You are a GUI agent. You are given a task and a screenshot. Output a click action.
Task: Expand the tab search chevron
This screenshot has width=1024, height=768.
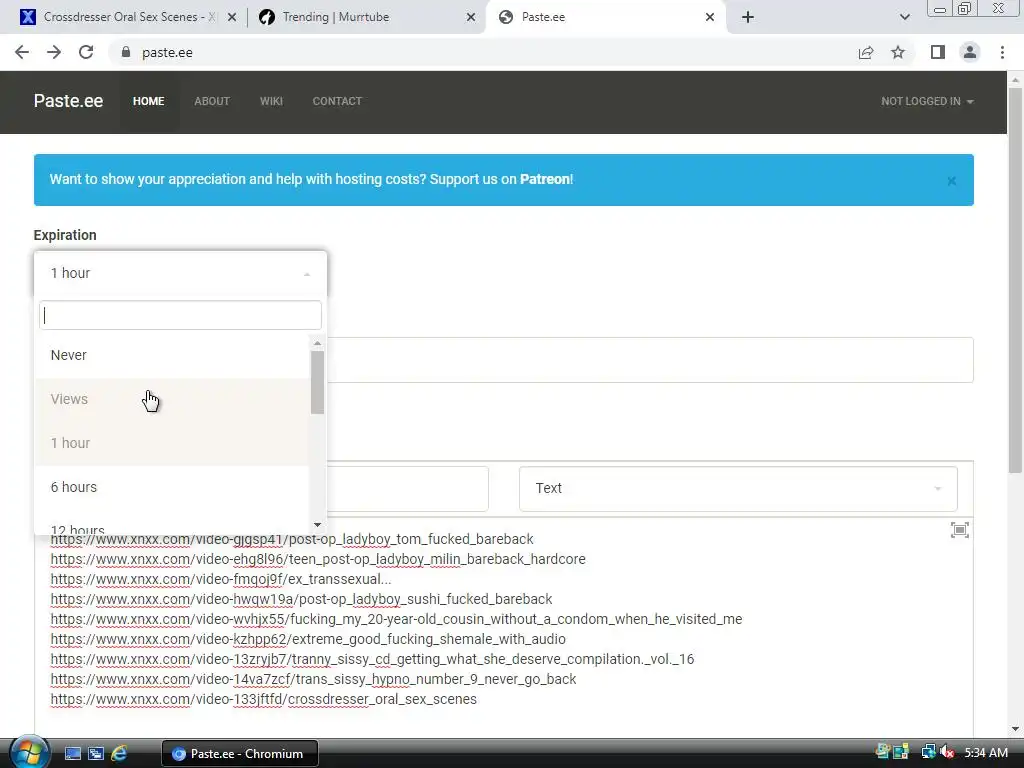pyautogui.click(x=904, y=17)
